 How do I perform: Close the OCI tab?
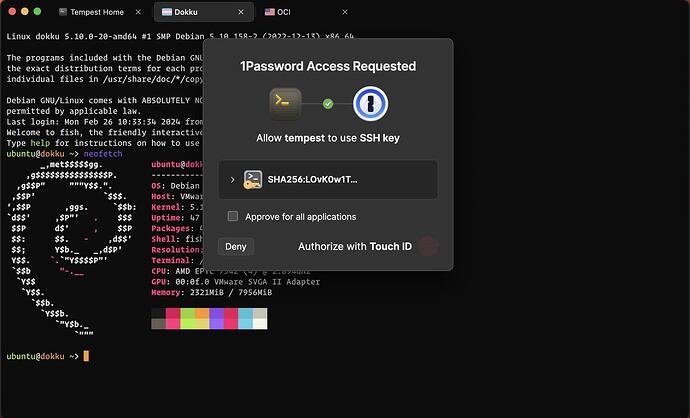[345, 12]
